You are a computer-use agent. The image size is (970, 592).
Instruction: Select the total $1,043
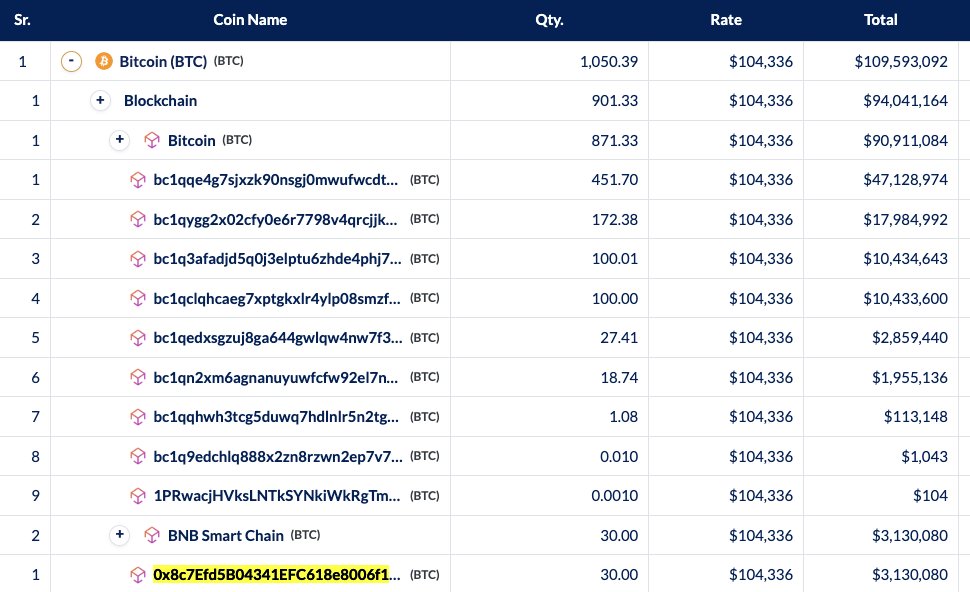(x=924, y=457)
